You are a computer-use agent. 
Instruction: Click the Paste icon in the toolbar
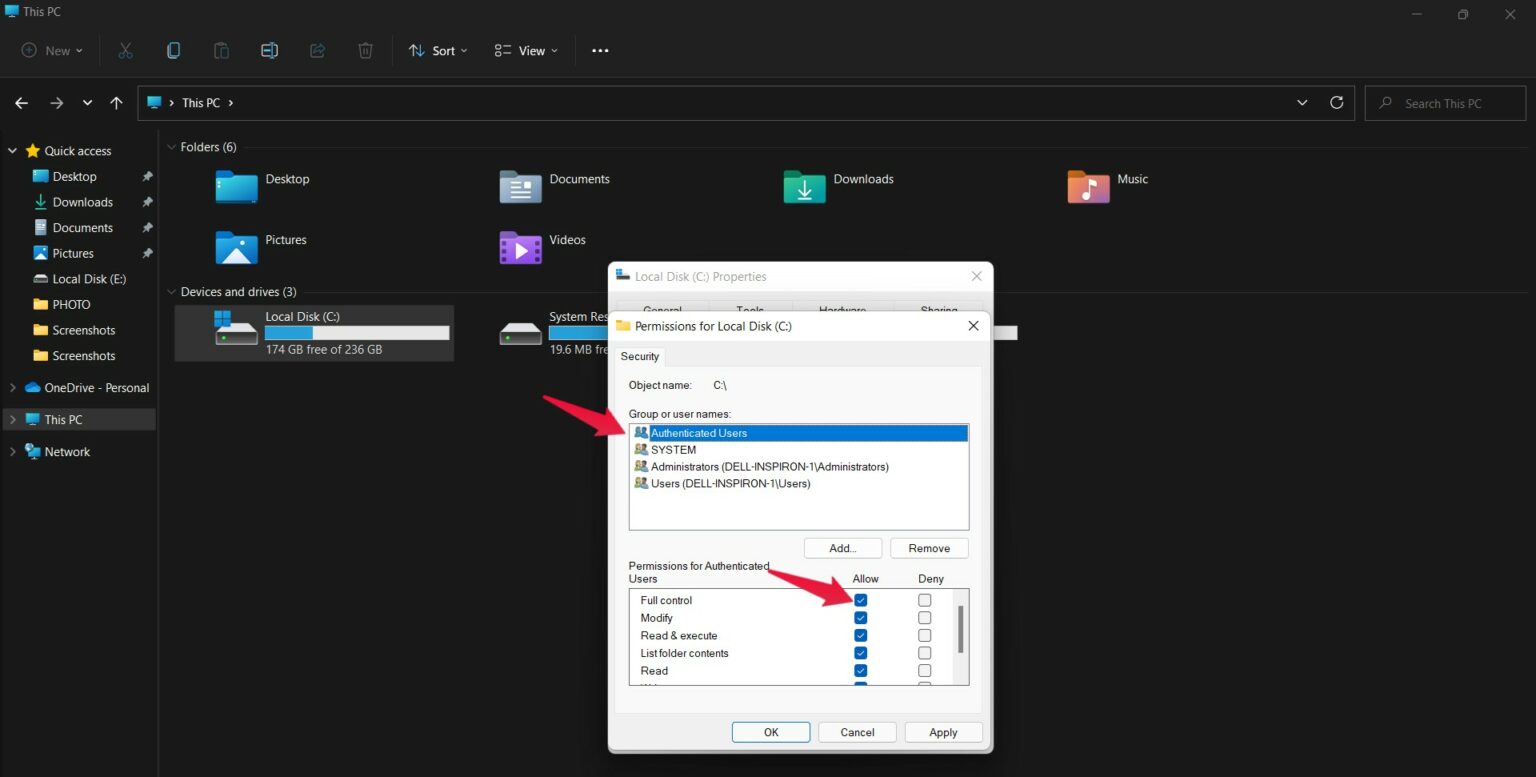[221, 50]
